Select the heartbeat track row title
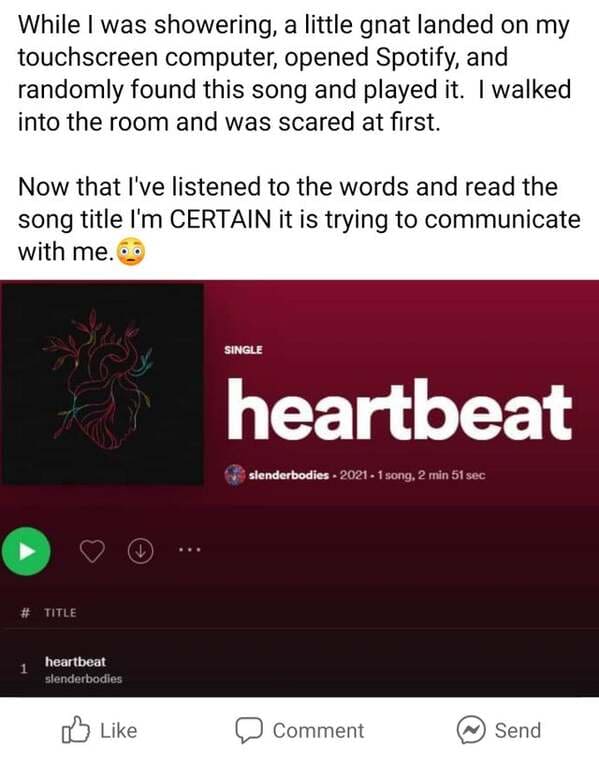599x762 pixels. [x=75, y=661]
